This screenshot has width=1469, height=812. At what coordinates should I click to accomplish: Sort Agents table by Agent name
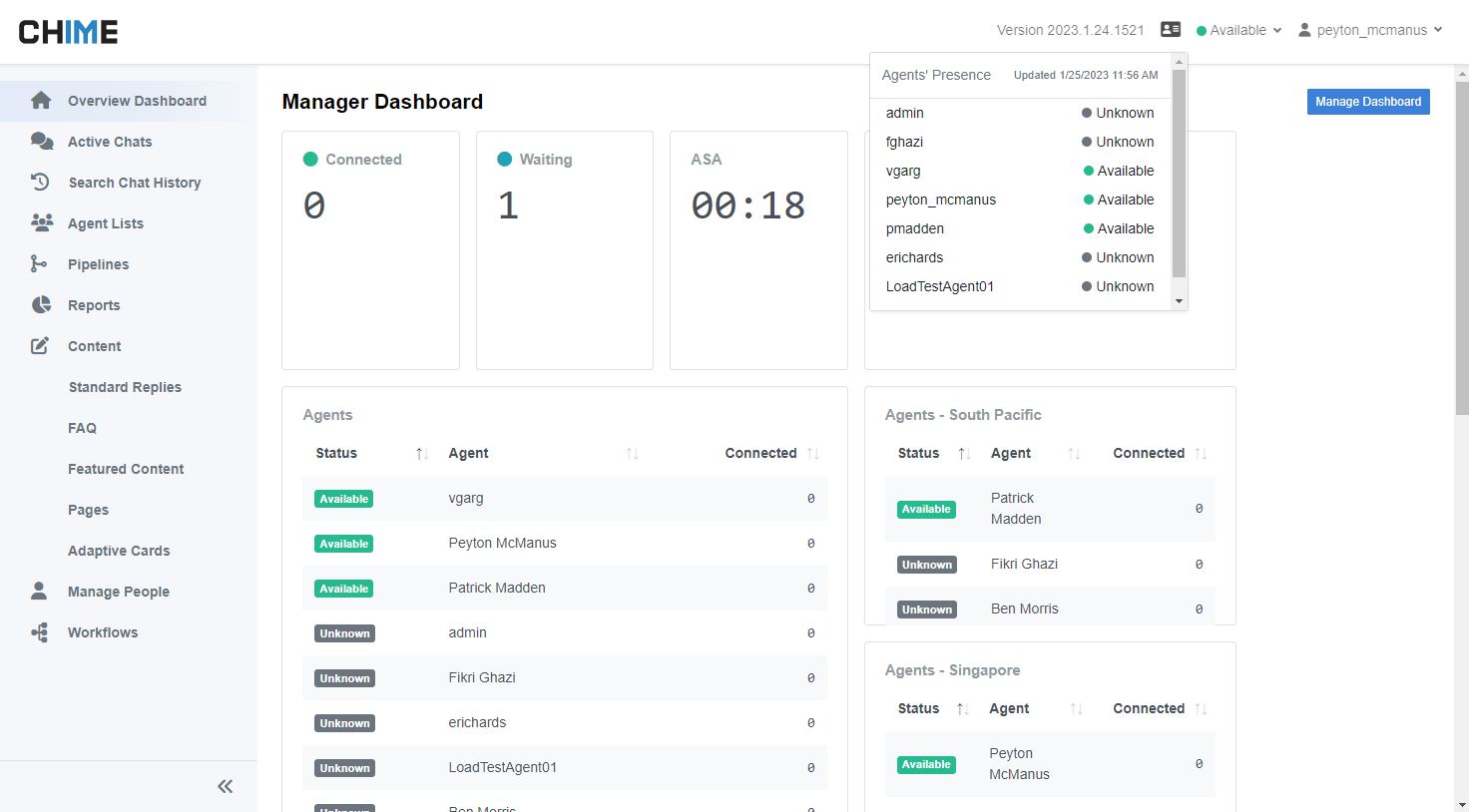(632, 454)
